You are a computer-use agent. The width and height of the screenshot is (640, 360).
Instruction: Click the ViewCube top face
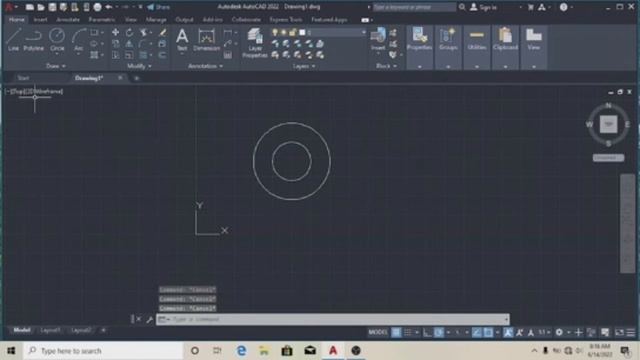pyautogui.click(x=608, y=124)
